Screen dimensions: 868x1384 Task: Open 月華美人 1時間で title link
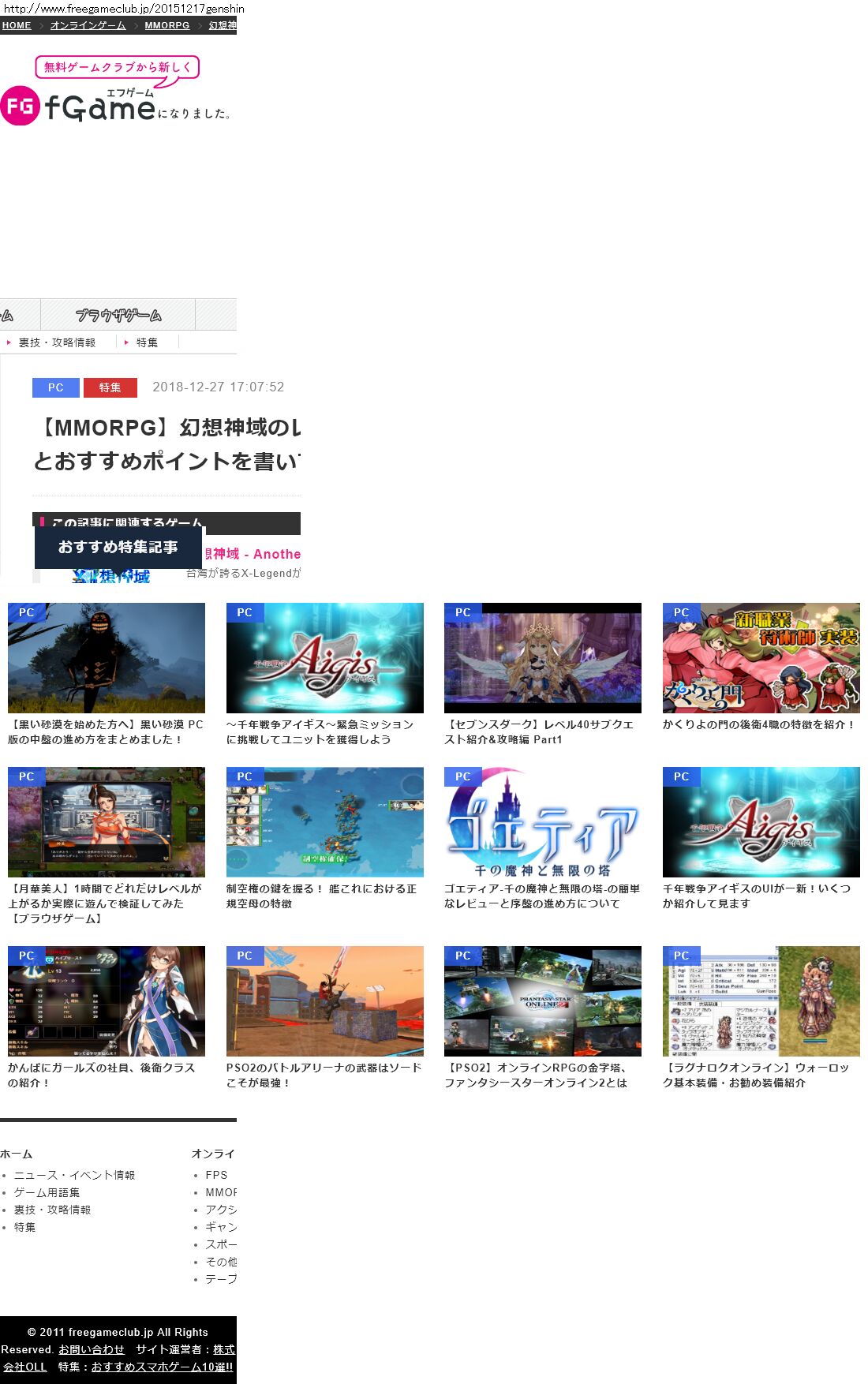pos(105,903)
